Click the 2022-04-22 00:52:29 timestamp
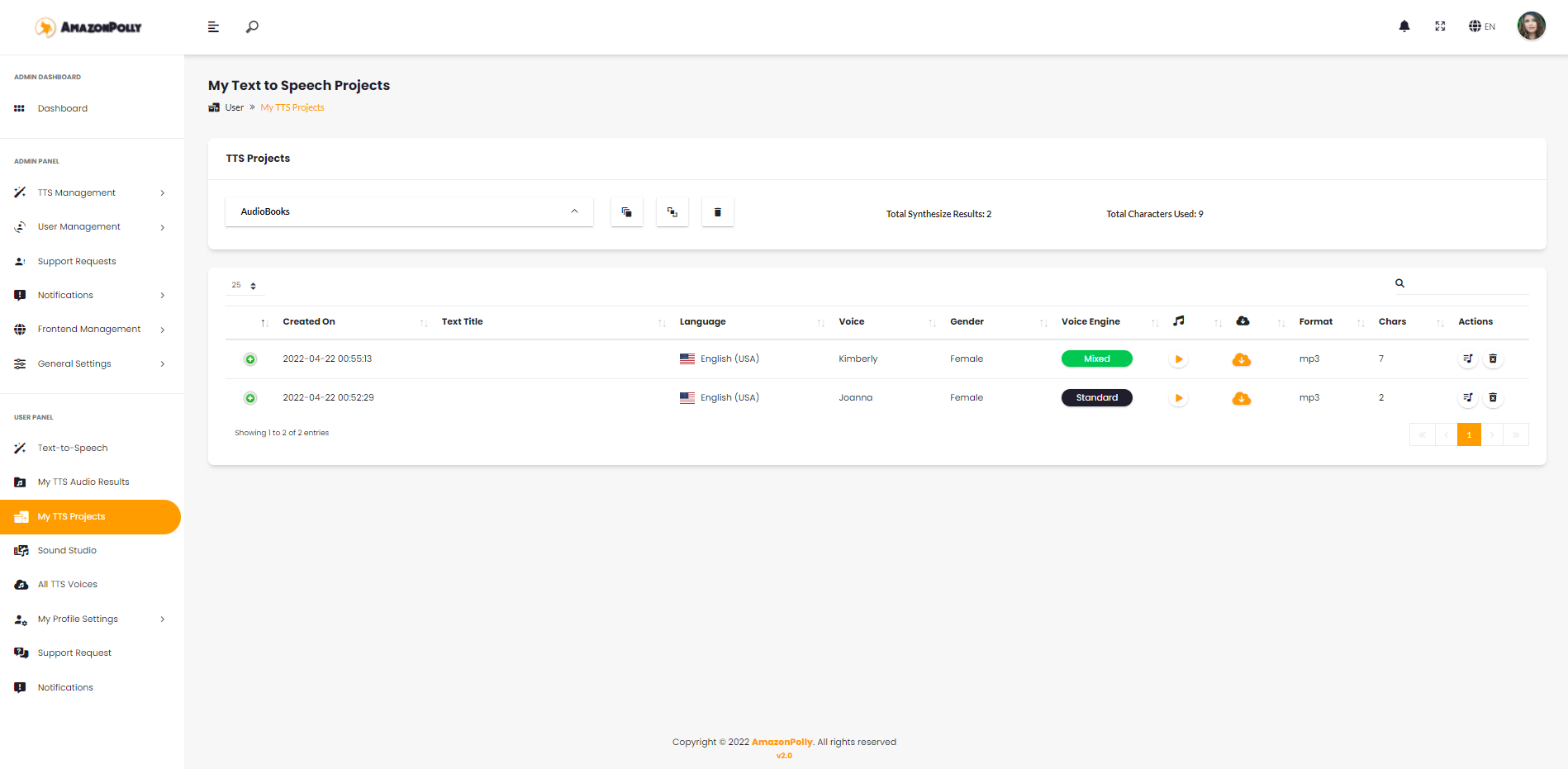This screenshot has width=1568, height=769. (x=328, y=398)
